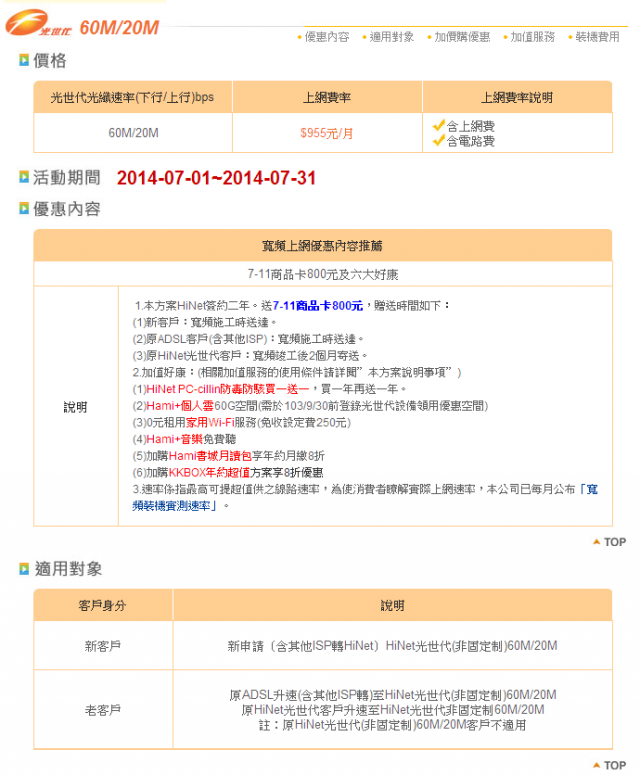
Task: Click the arrow icon beside 價格 heading
Action: pos(24,60)
